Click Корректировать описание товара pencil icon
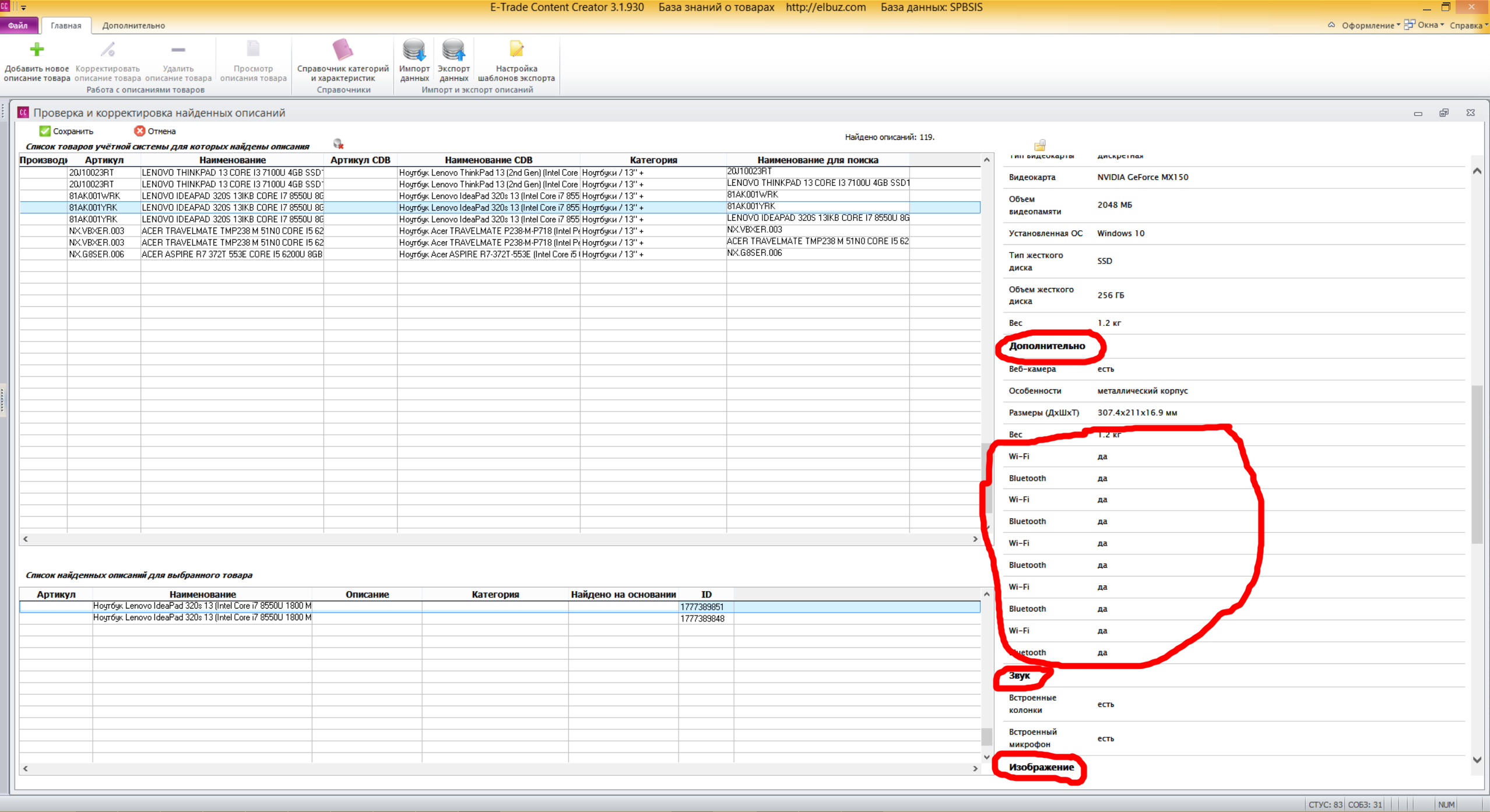The image size is (1490, 812). [107, 50]
